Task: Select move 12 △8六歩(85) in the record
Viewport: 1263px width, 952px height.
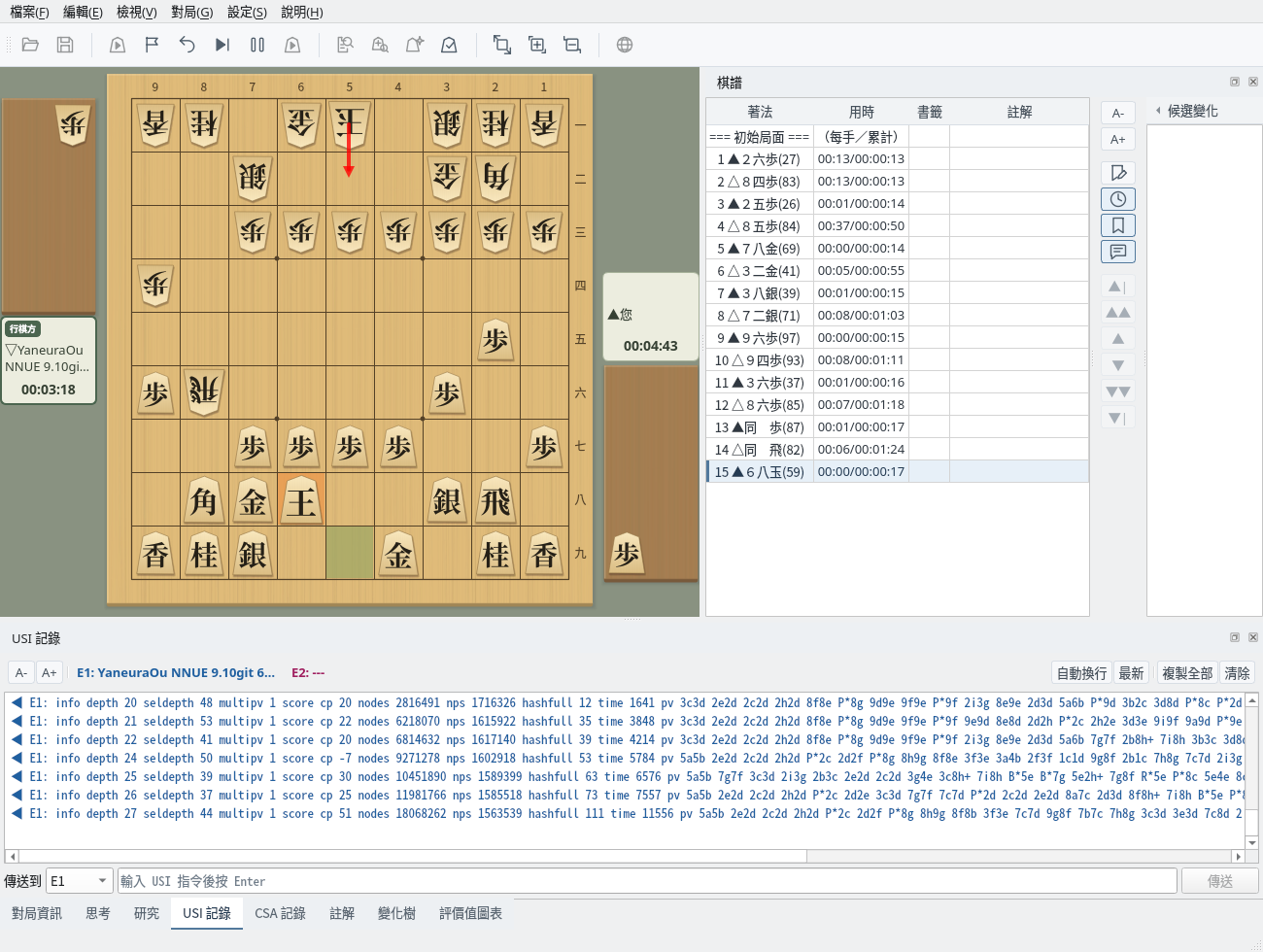Action: (x=897, y=404)
